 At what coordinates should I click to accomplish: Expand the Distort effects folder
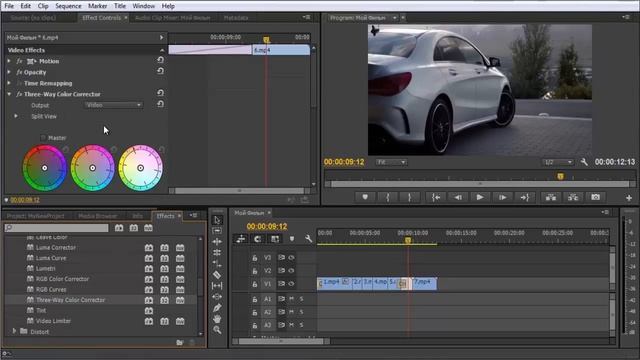(x=15, y=331)
